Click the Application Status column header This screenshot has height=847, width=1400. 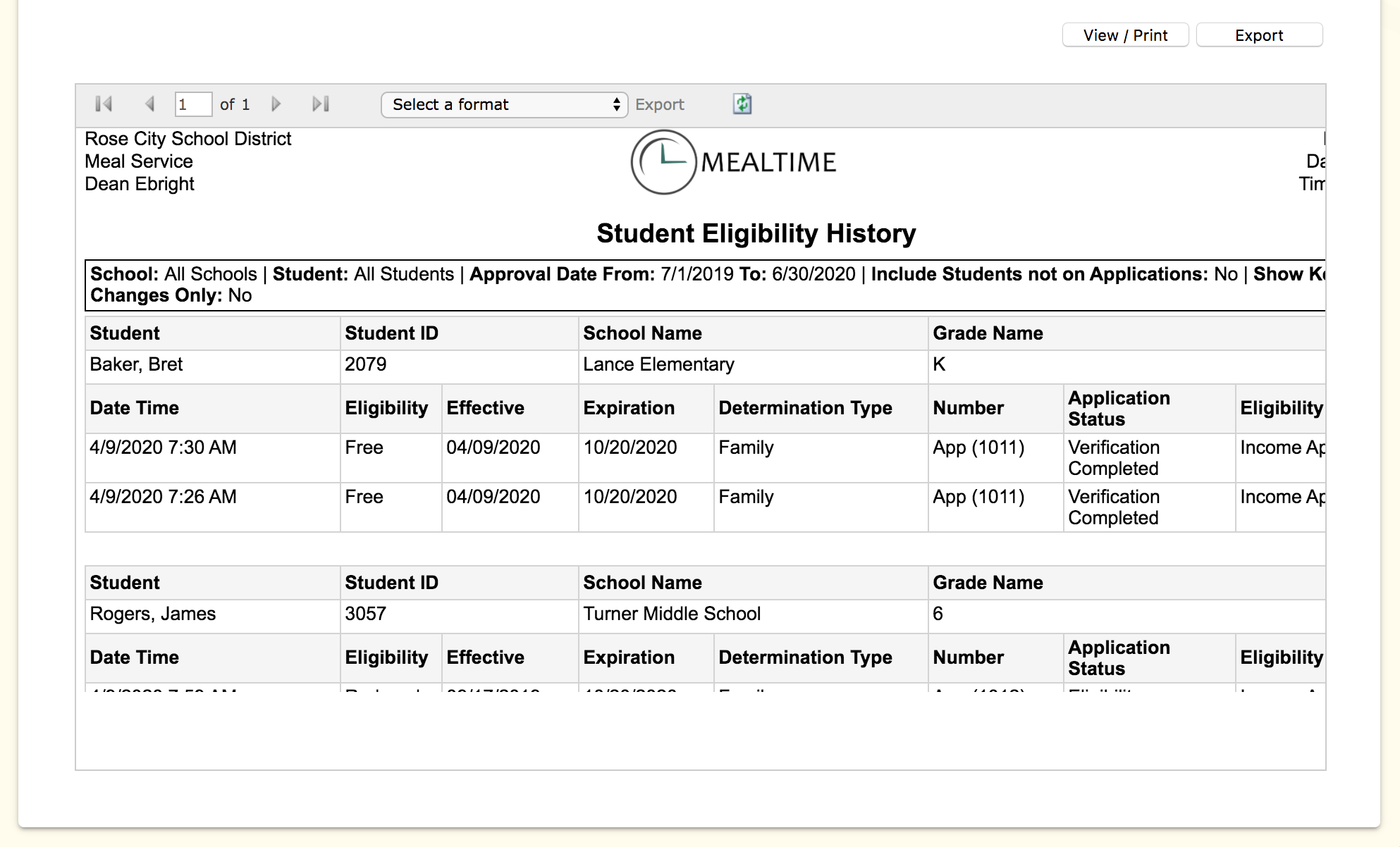pyautogui.click(x=1119, y=408)
